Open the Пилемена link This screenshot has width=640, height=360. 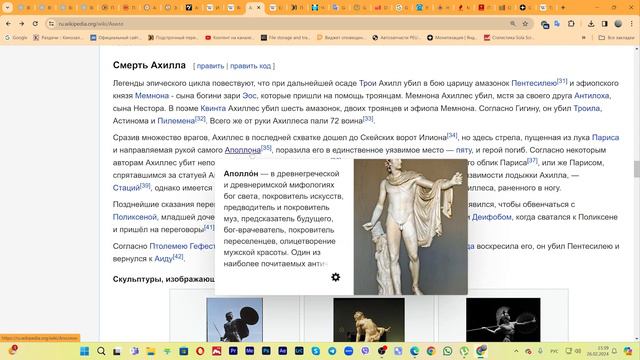click(x=176, y=121)
